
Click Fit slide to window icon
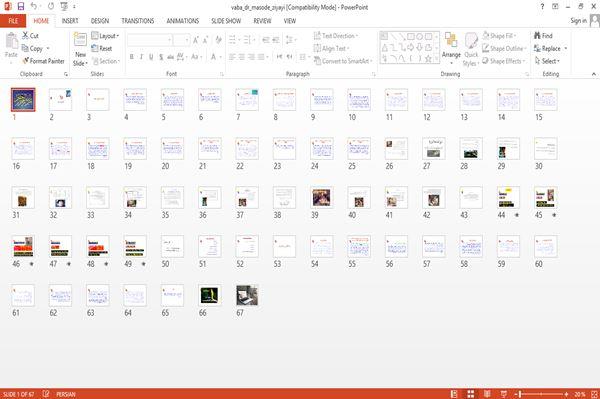(594, 394)
